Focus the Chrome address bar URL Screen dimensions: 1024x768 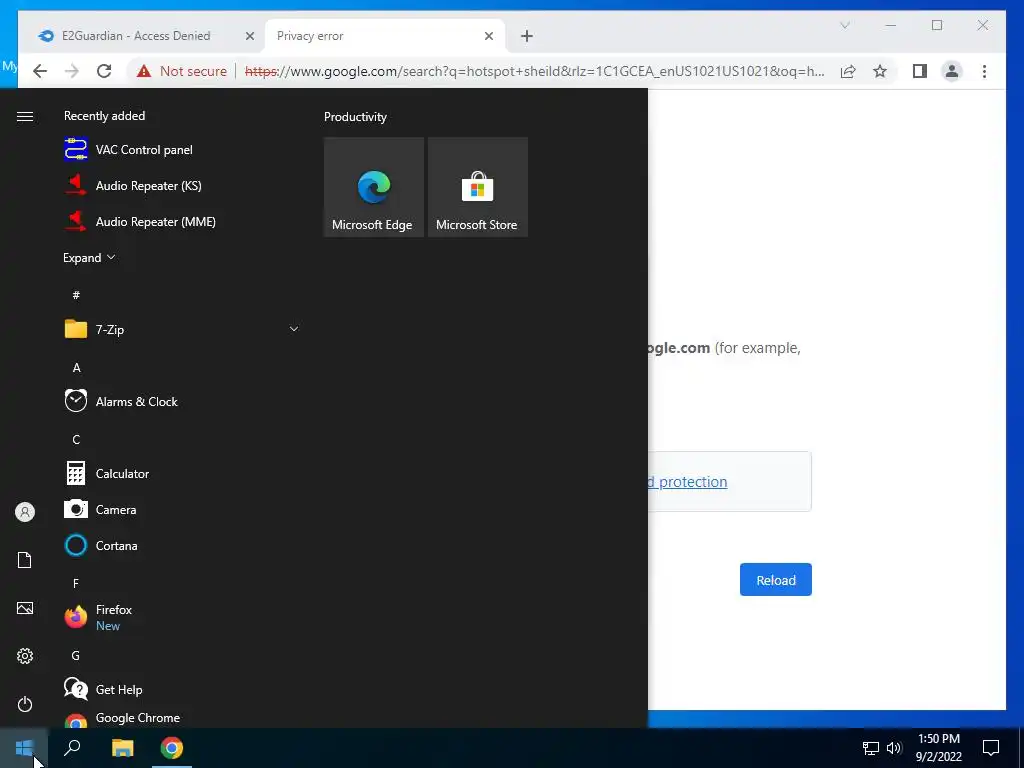pyautogui.click(x=534, y=71)
